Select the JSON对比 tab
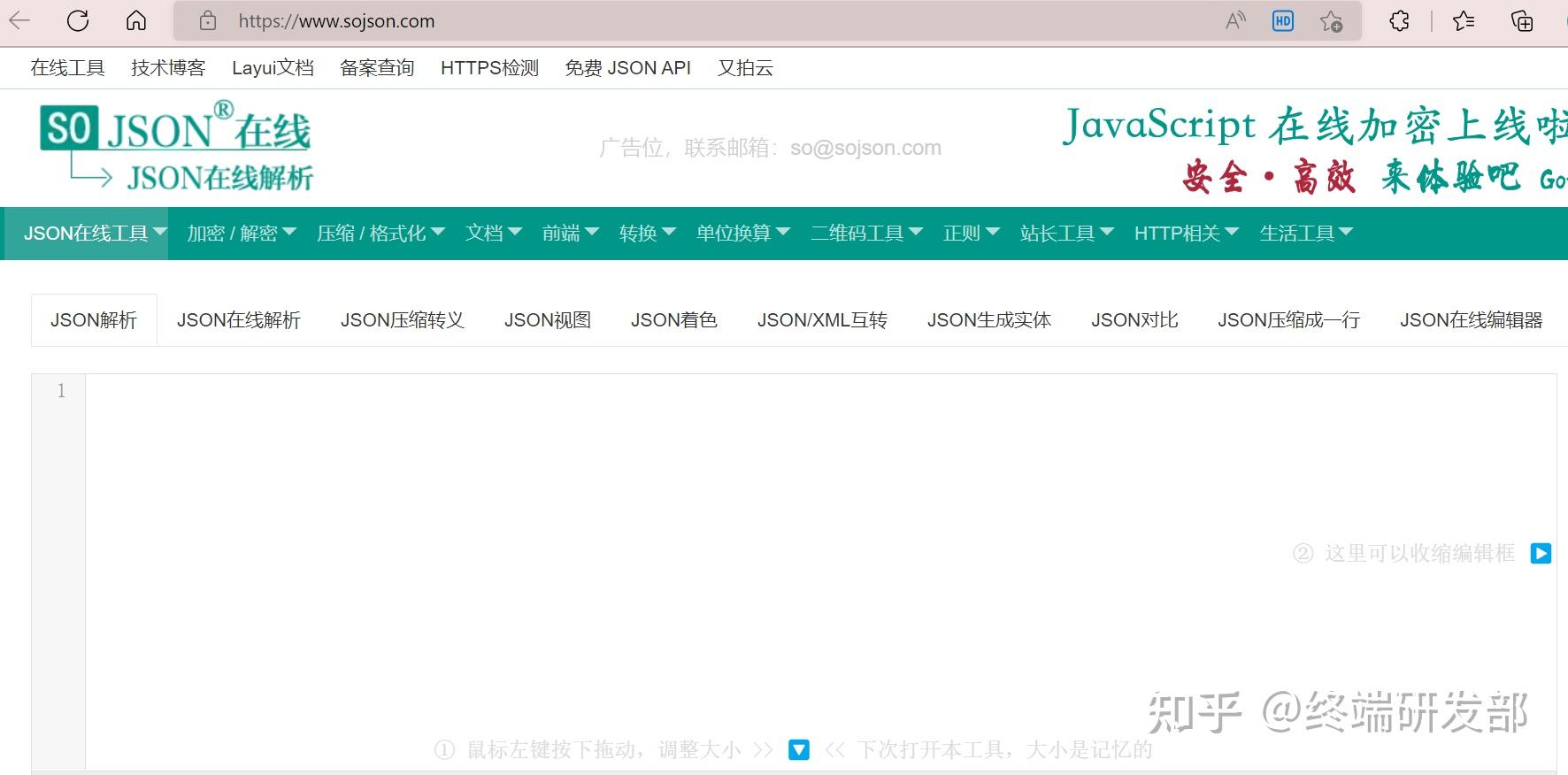Viewport: 1568px width, 775px height. [x=1134, y=320]
